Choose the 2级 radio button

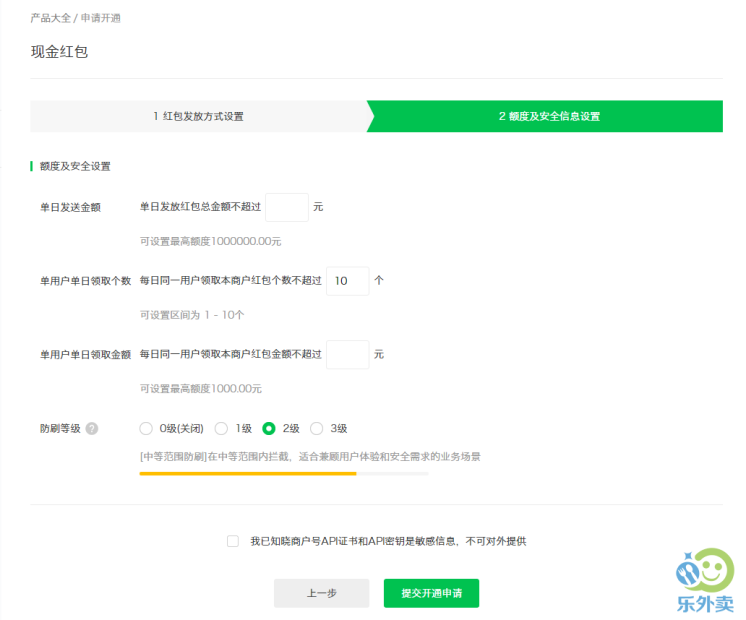(x=268, y=429)
